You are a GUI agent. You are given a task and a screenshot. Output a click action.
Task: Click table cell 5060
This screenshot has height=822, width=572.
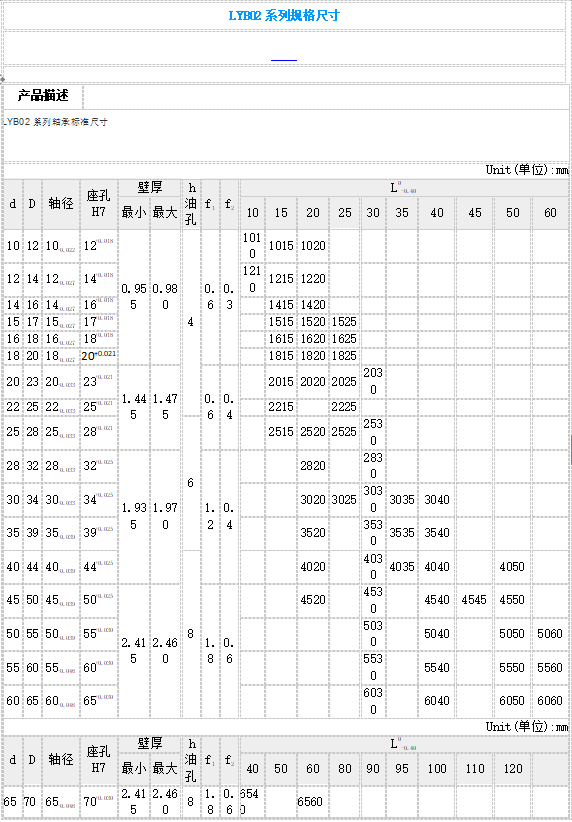(x=549, y=634)
